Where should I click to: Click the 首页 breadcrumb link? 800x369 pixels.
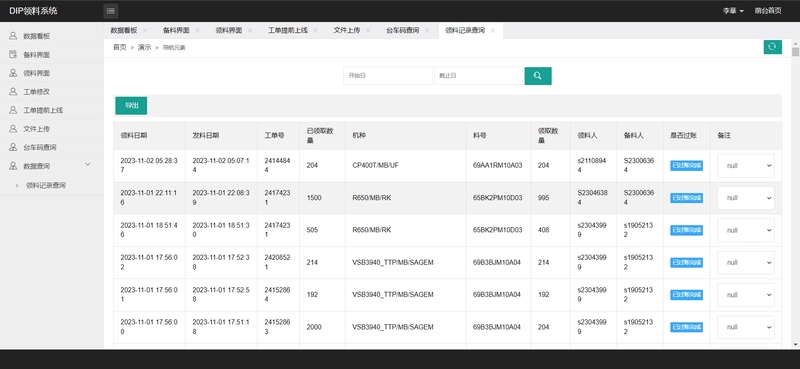[x=119, y=47]
